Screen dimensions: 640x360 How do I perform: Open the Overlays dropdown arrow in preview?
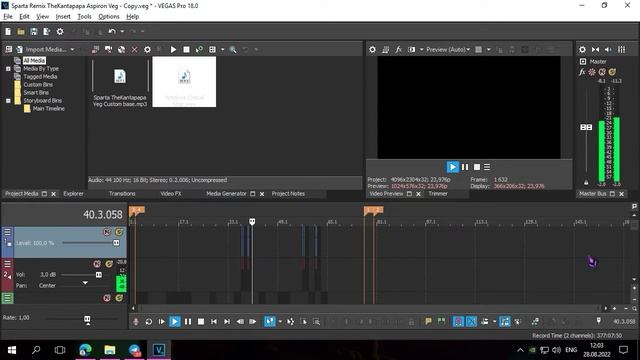pos(489,49)
